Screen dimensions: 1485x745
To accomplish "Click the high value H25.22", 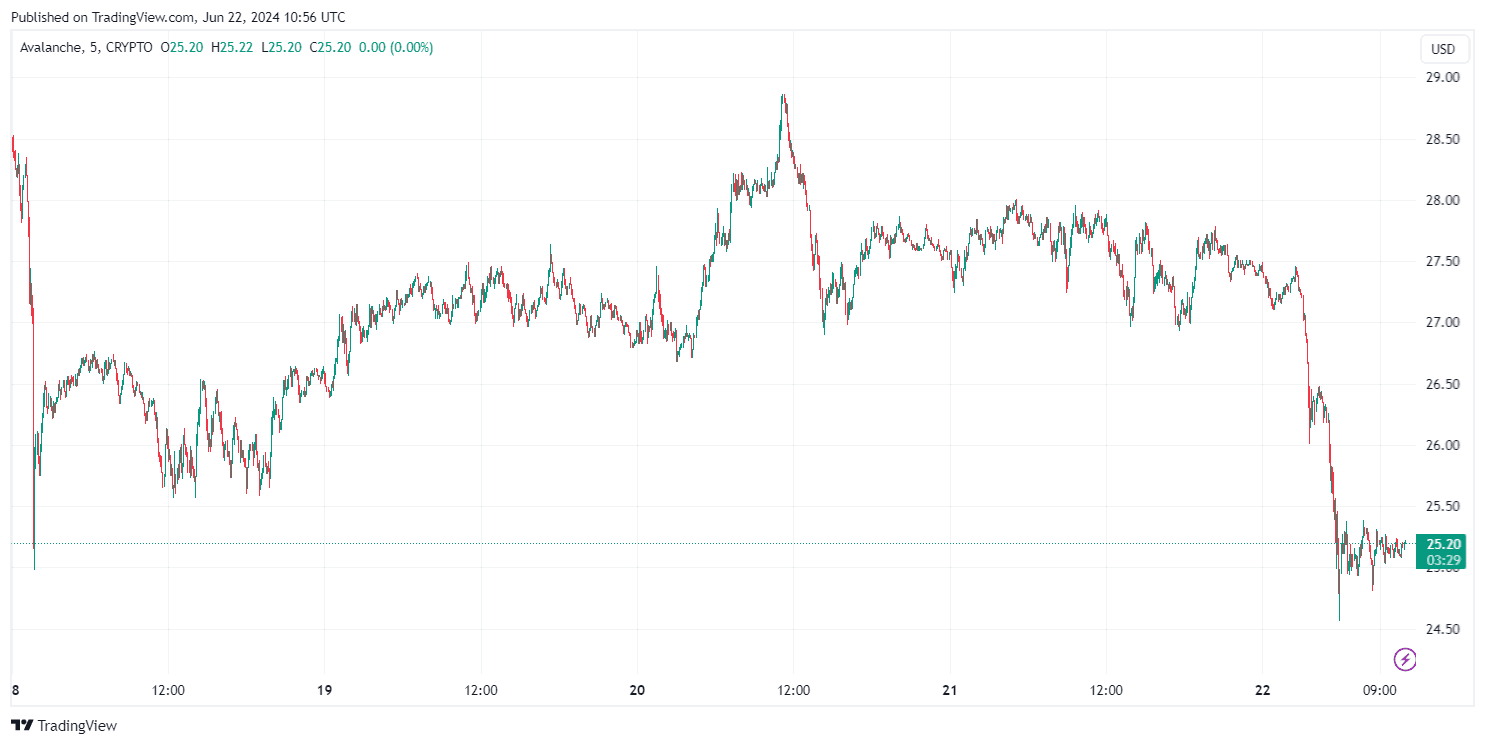I will (x=232, y=47).
